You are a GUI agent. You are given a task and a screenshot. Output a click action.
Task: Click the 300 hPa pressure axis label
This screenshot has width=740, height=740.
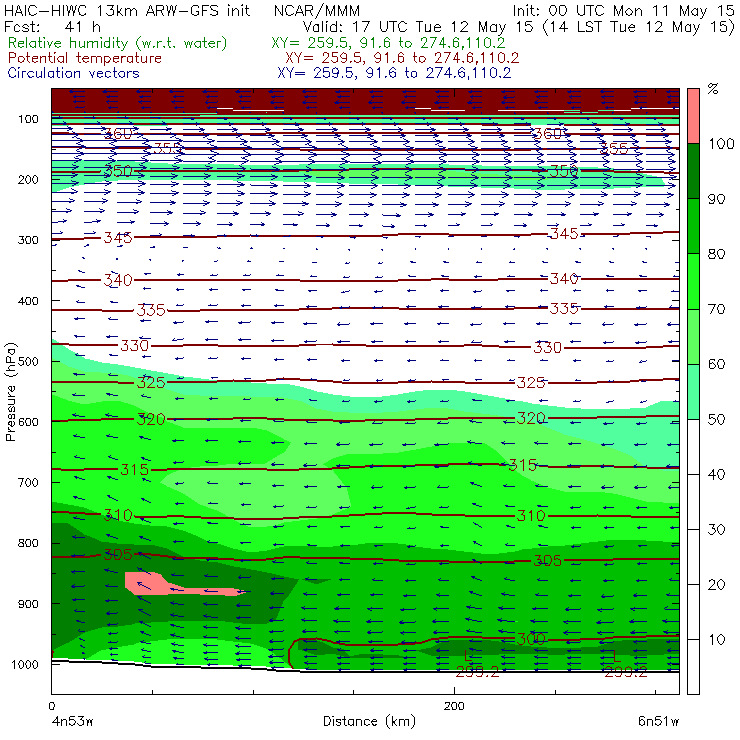(28, 240)
